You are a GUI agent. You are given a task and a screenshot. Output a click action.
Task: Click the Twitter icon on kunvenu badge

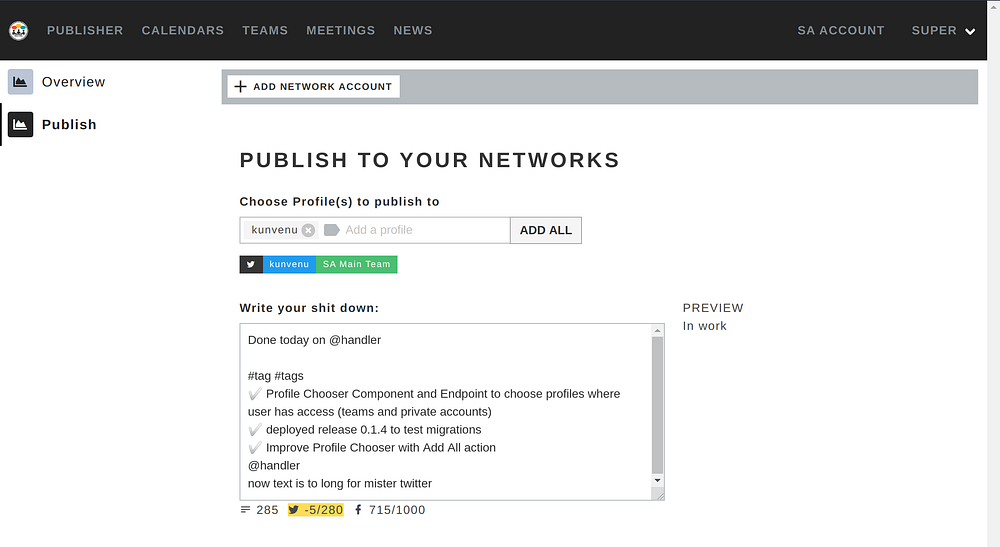coord(251,265)
